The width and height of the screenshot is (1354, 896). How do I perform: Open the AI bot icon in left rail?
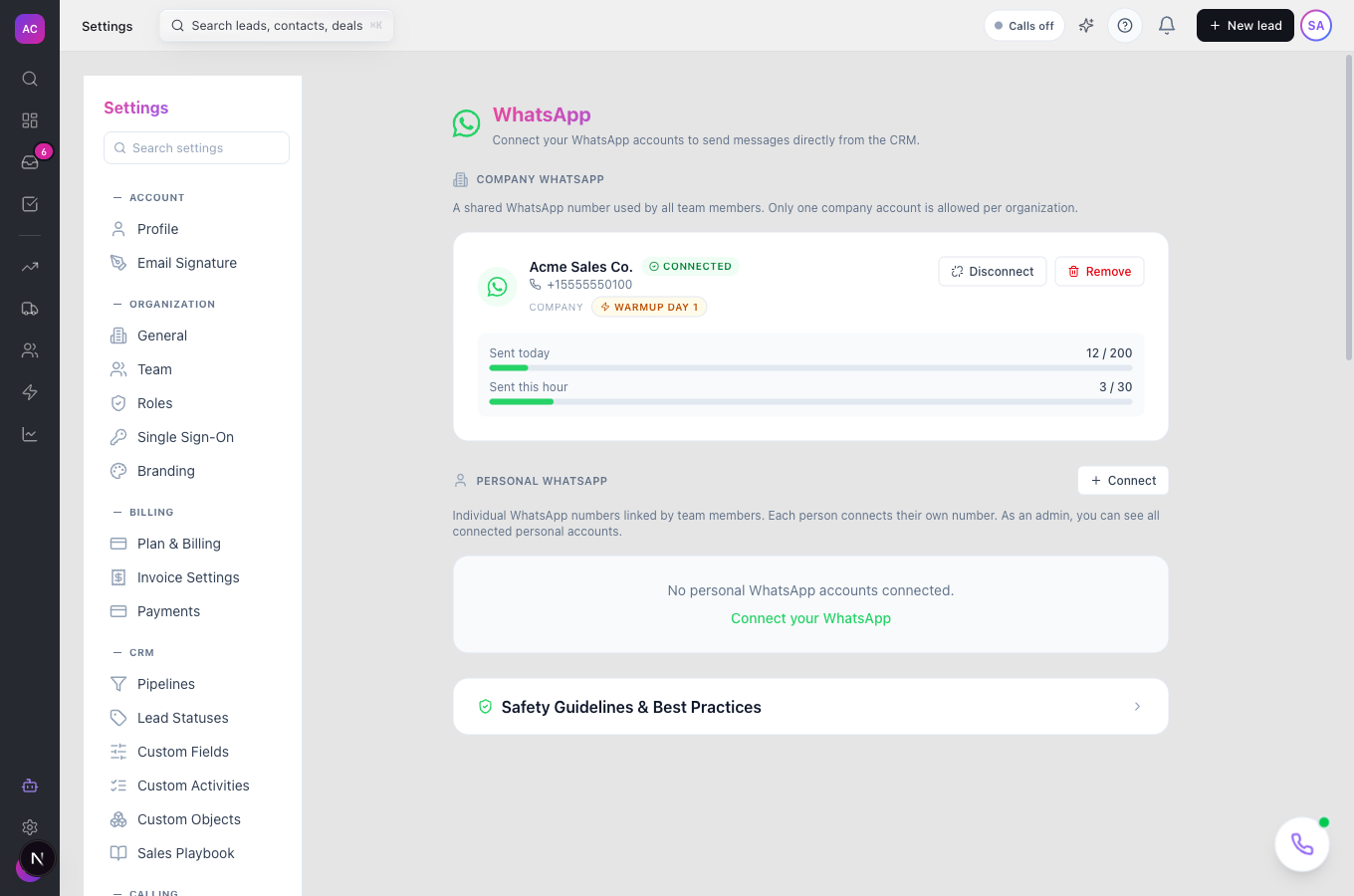(30, 785)
